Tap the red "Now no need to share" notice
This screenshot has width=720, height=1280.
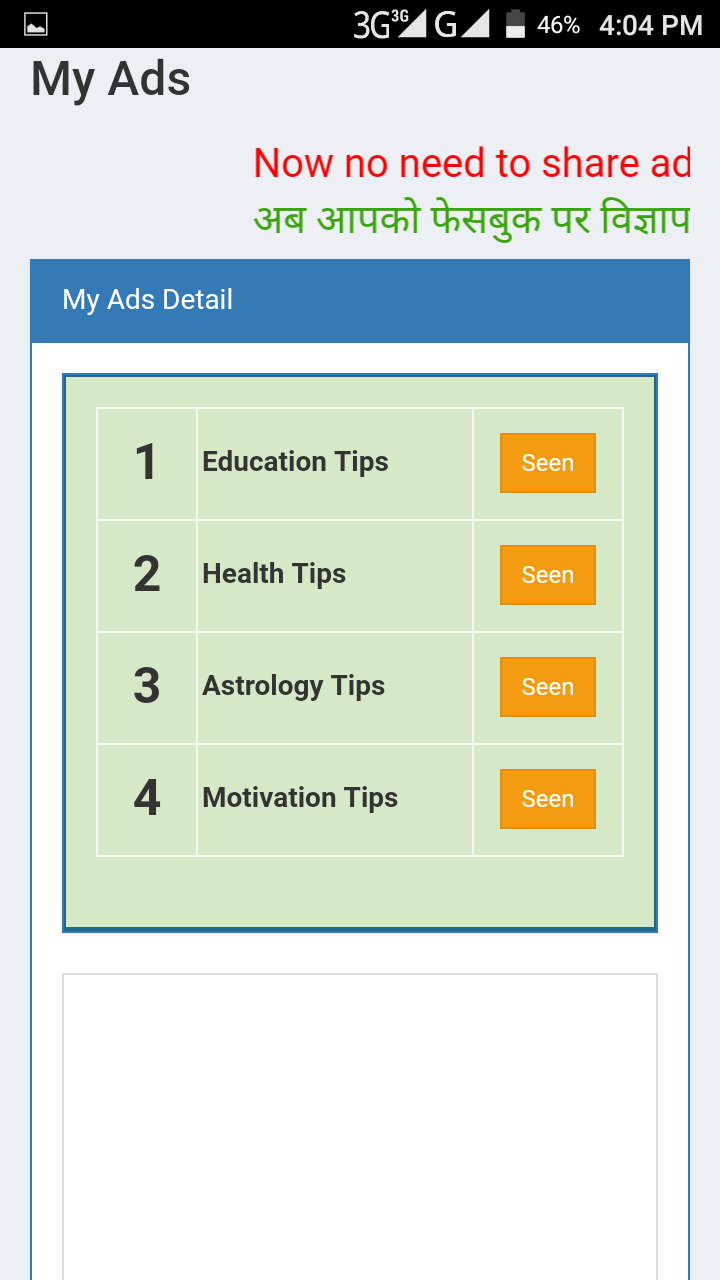click(471, 163)
